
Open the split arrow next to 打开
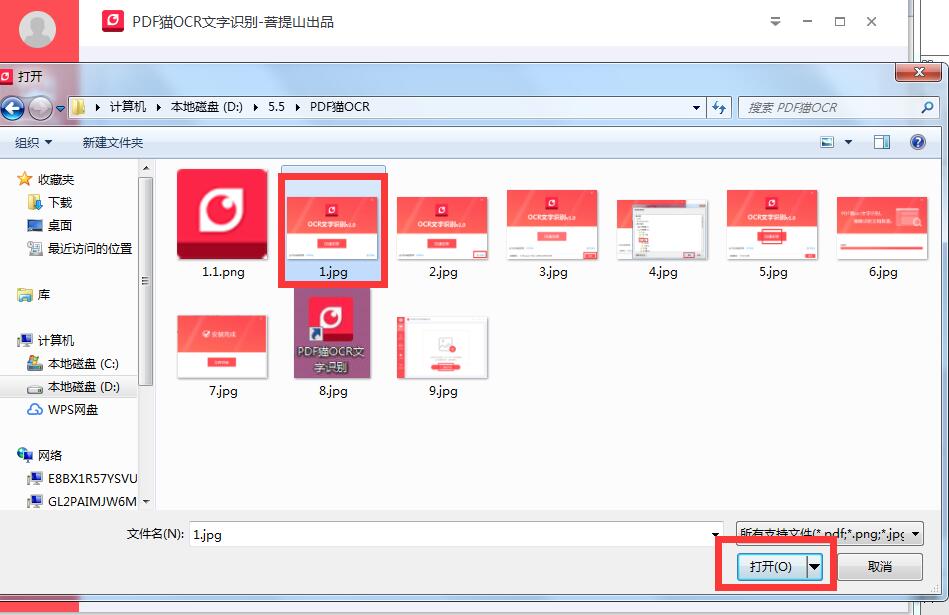point(815,567)
